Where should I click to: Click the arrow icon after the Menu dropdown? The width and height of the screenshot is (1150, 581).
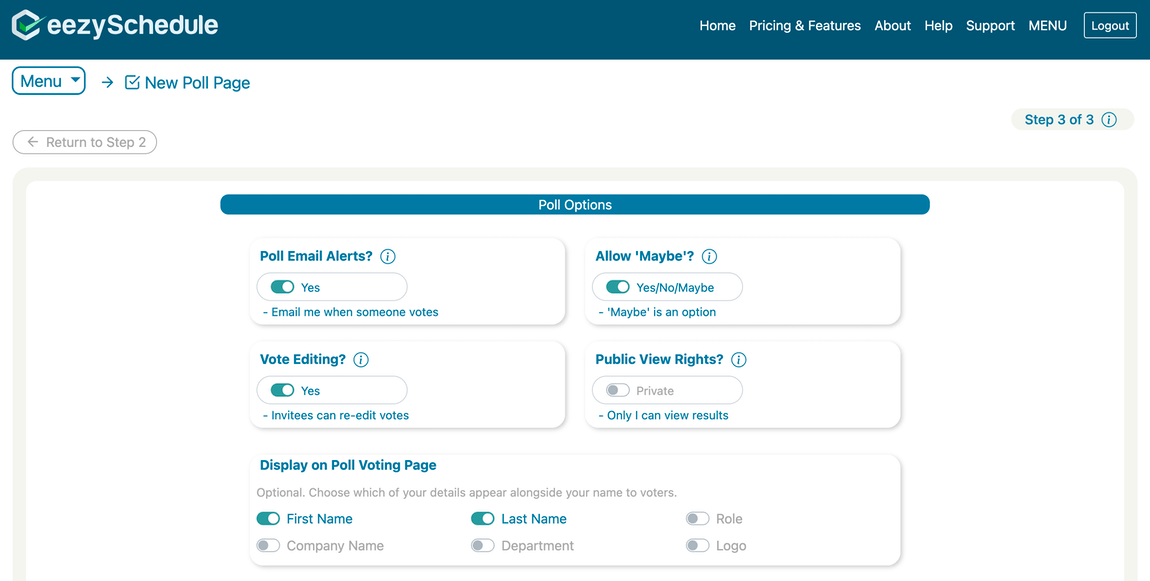coord(107,82)
